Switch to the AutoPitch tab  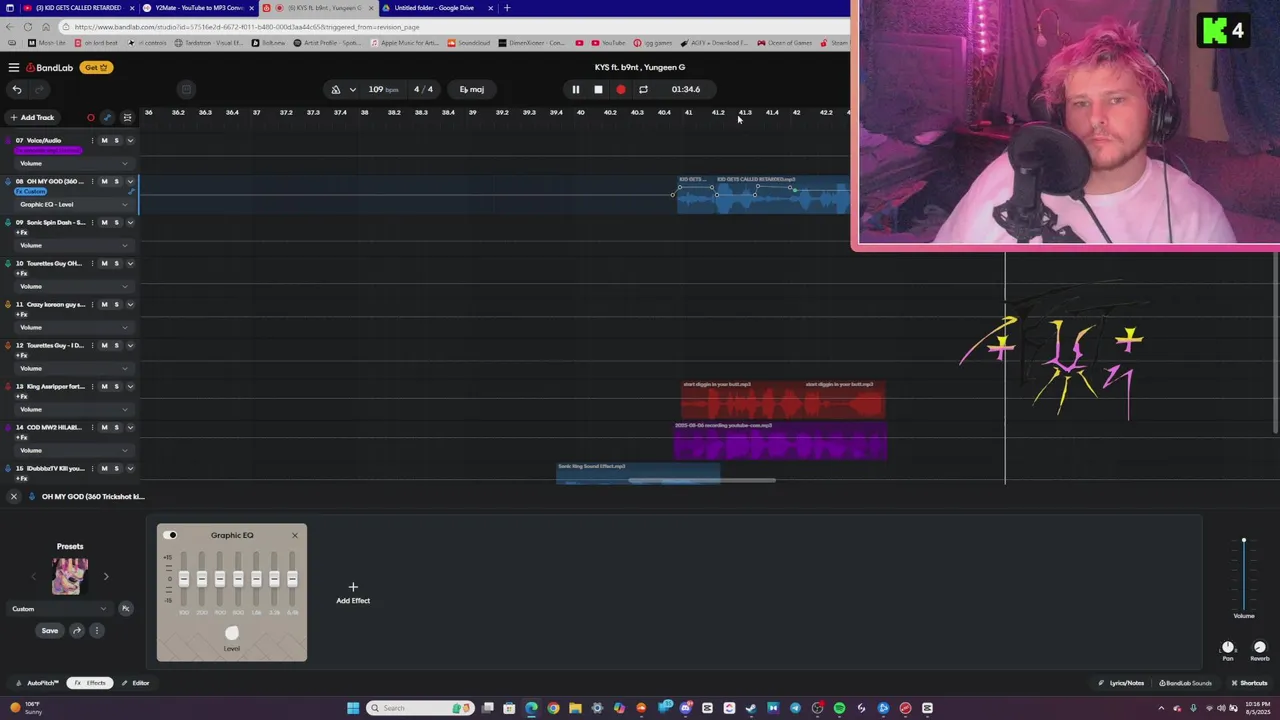click(37, 683)
